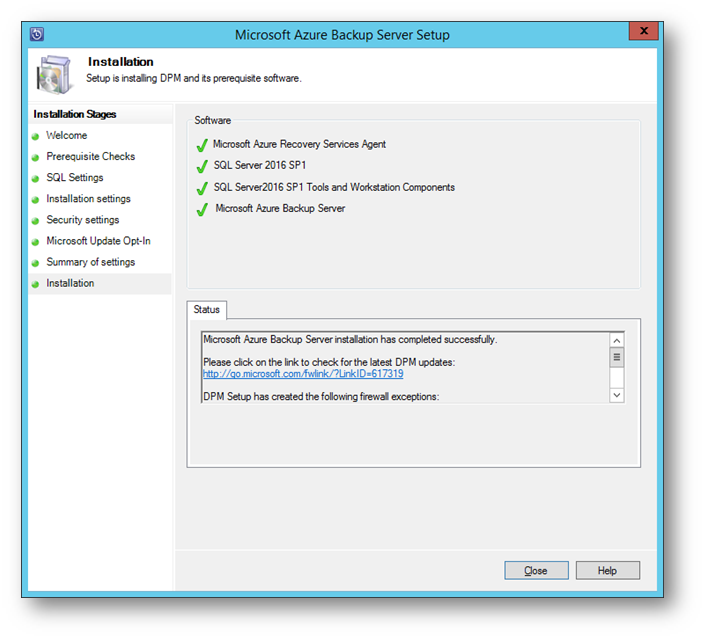Click green dot beside Security settings

36,221
